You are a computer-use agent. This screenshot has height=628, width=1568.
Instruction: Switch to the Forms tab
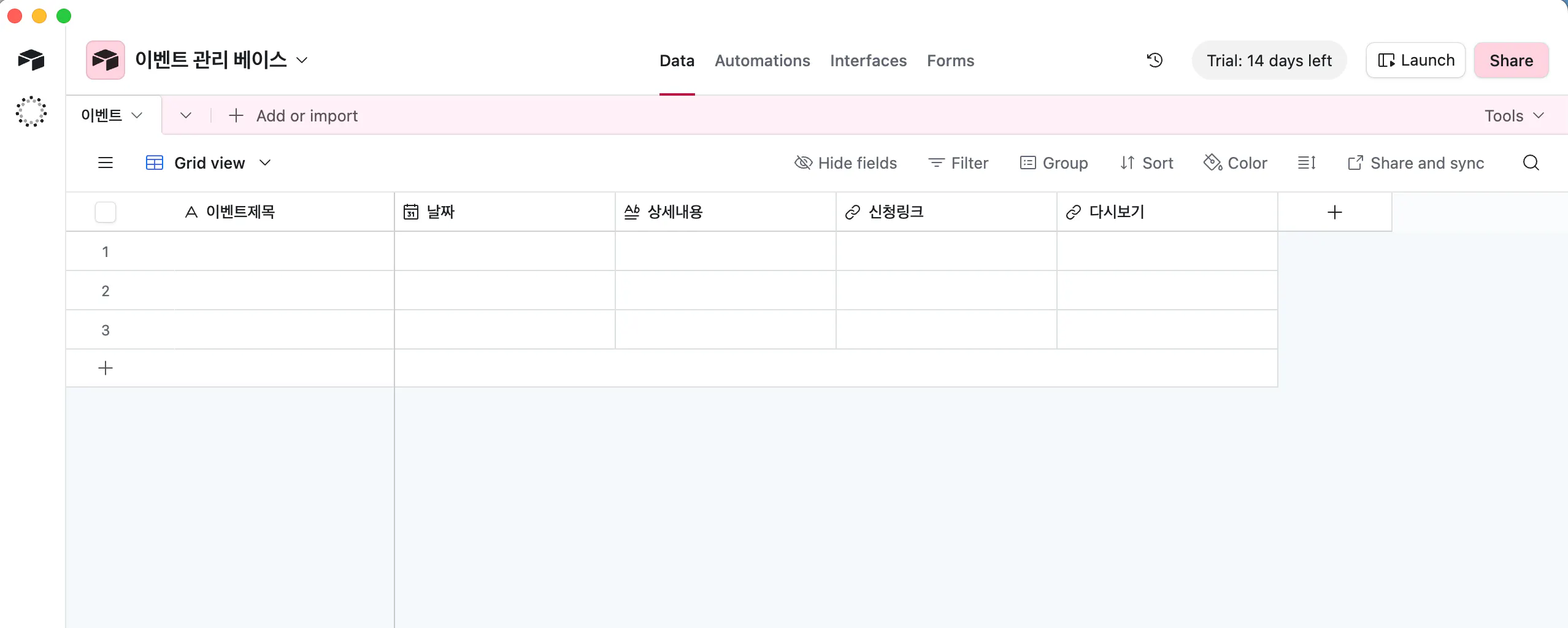coord(950,60)
